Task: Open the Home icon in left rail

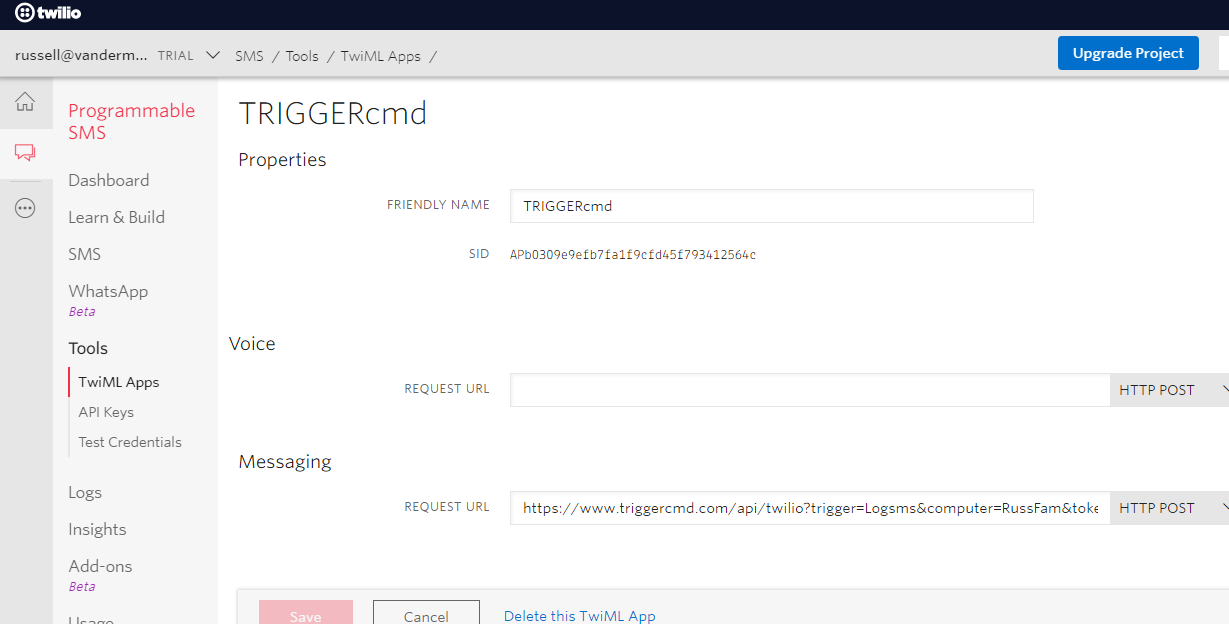Action: [25, 101]
